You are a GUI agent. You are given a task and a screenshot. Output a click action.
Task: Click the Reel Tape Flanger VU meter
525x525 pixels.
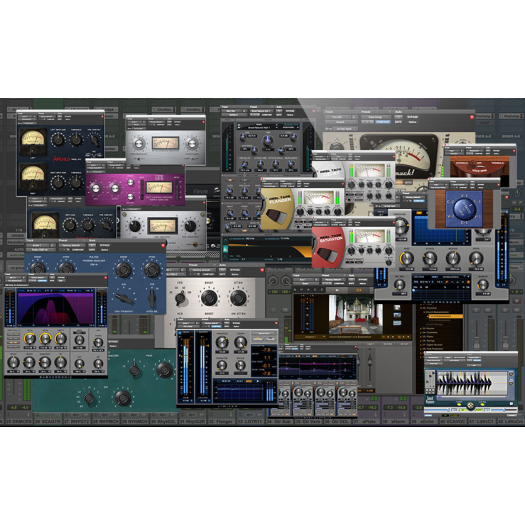tap(319, 198)
